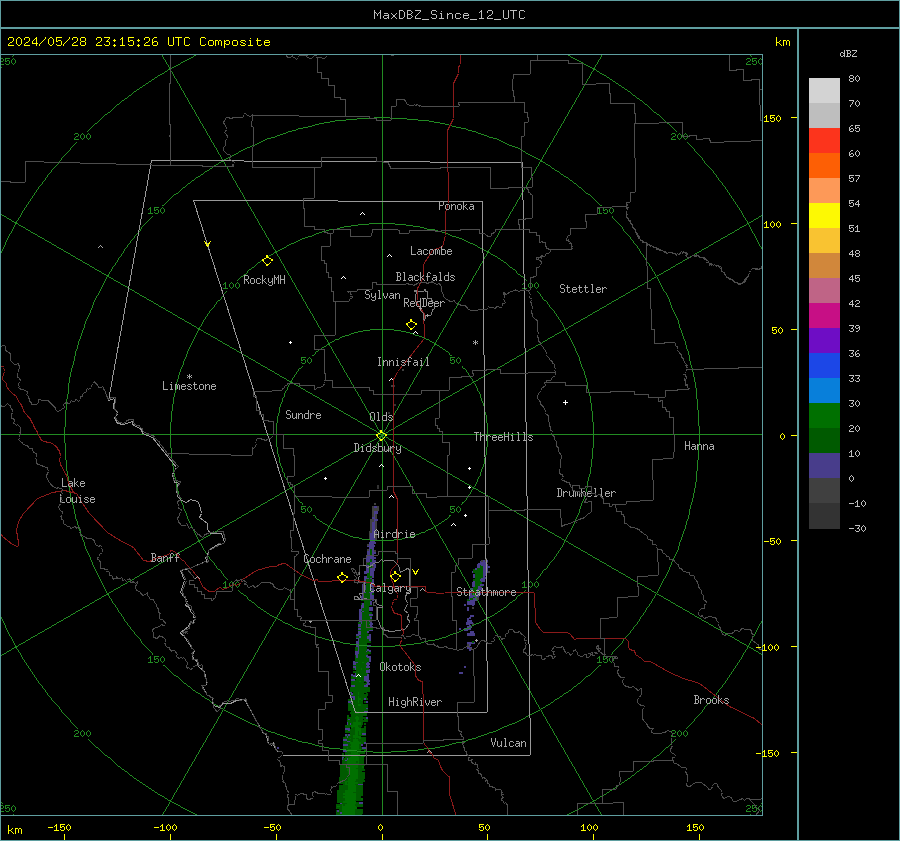
Task: Select the yellow 54-51 dBZ legend swatch
Action: [x=824, y=216]
